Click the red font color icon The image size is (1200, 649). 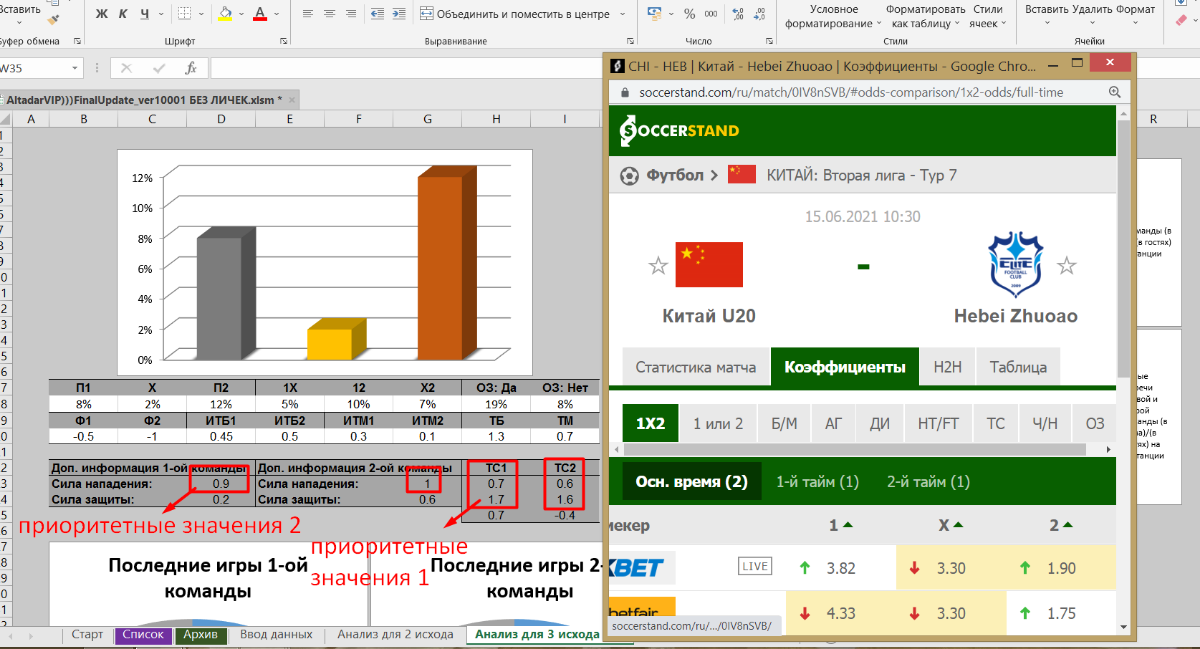260,14
